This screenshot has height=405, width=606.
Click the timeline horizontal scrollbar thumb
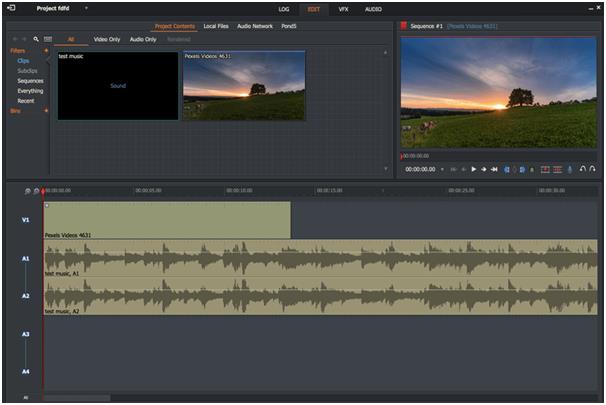pos(77,397)
